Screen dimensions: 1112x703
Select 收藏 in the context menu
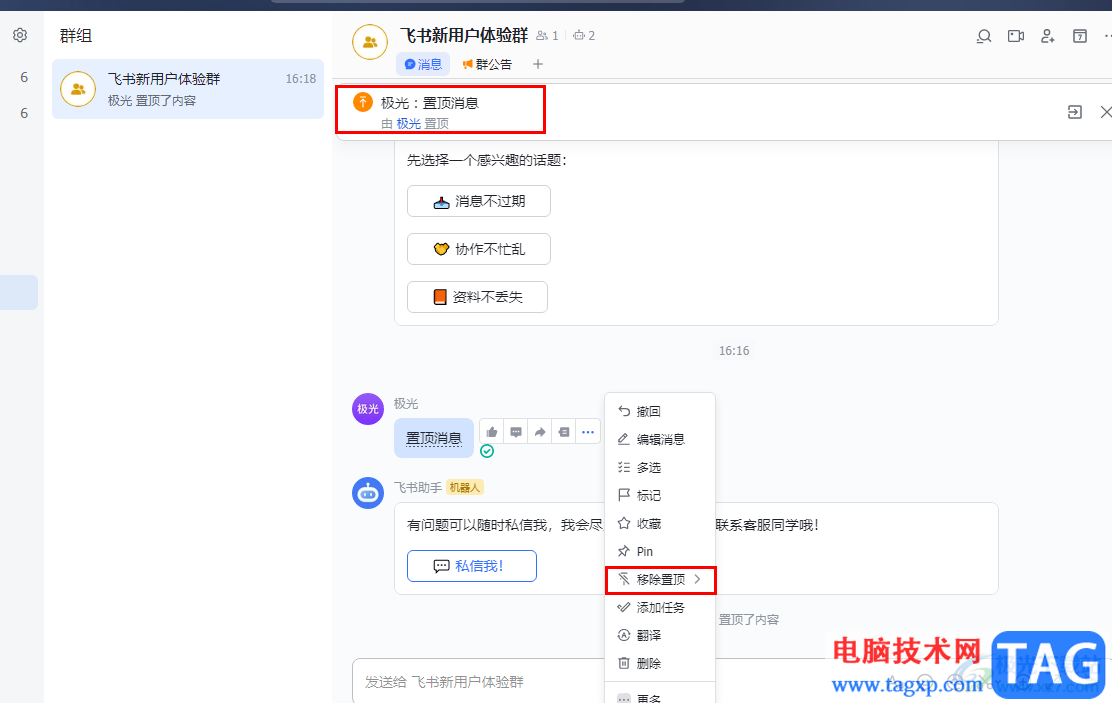pyautogui.click(x=660, y=524)
